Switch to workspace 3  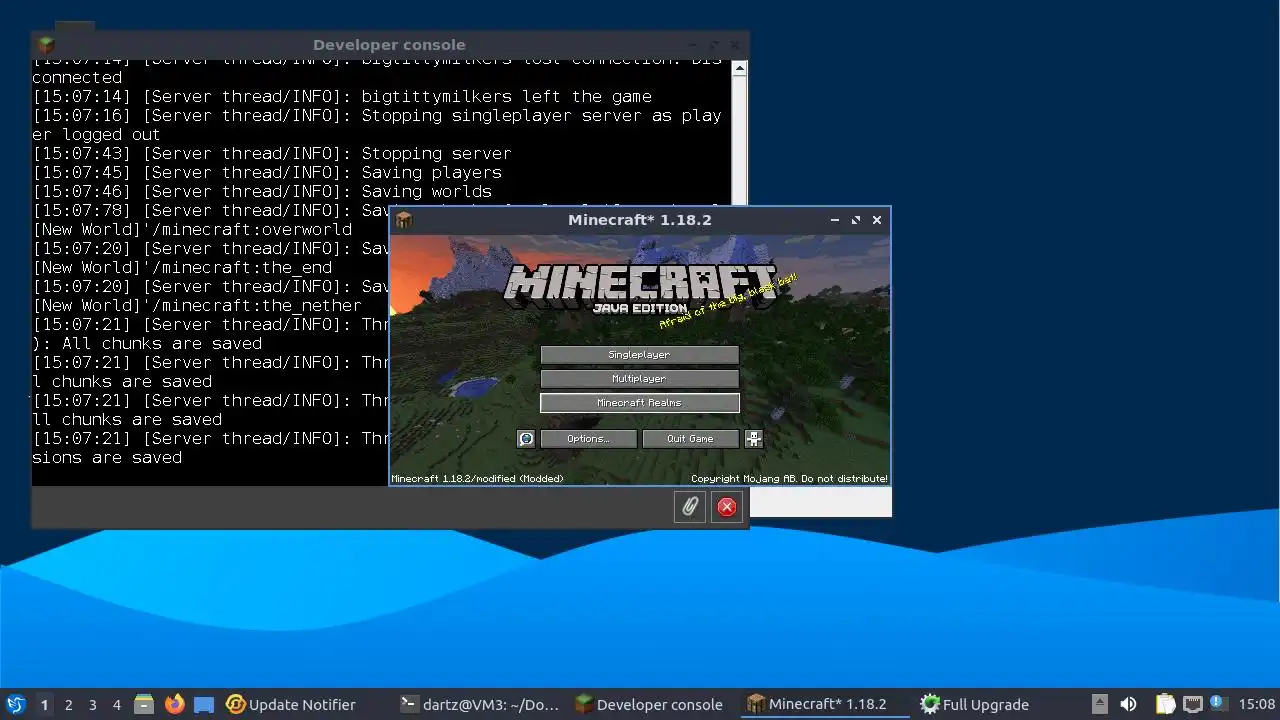point(93,704)
